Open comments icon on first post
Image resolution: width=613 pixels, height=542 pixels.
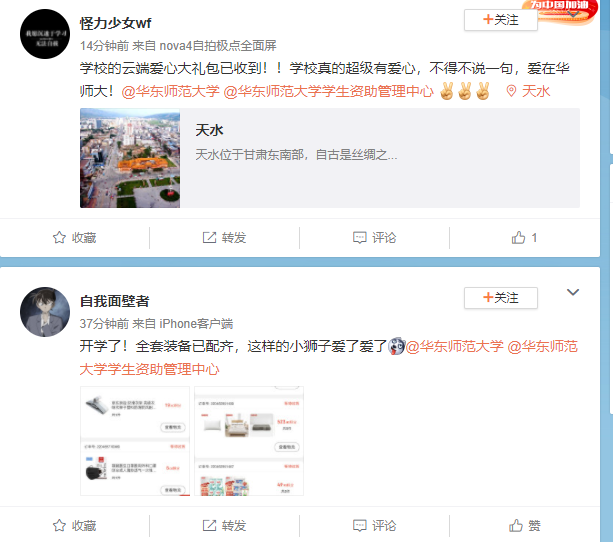[x=359, y=237]
